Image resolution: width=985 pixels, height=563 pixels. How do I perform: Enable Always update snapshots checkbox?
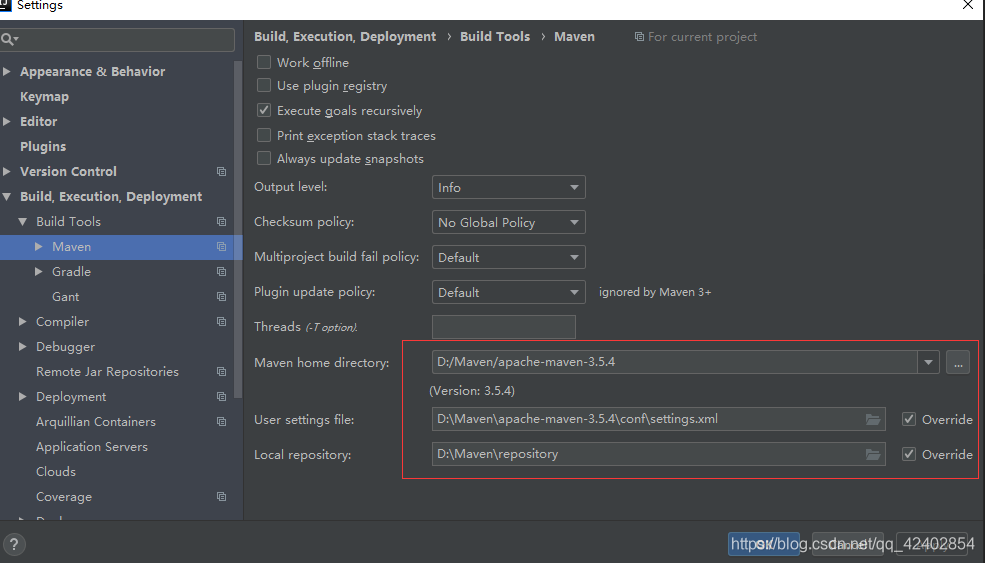pyautogui.click(x=264, y=158)
